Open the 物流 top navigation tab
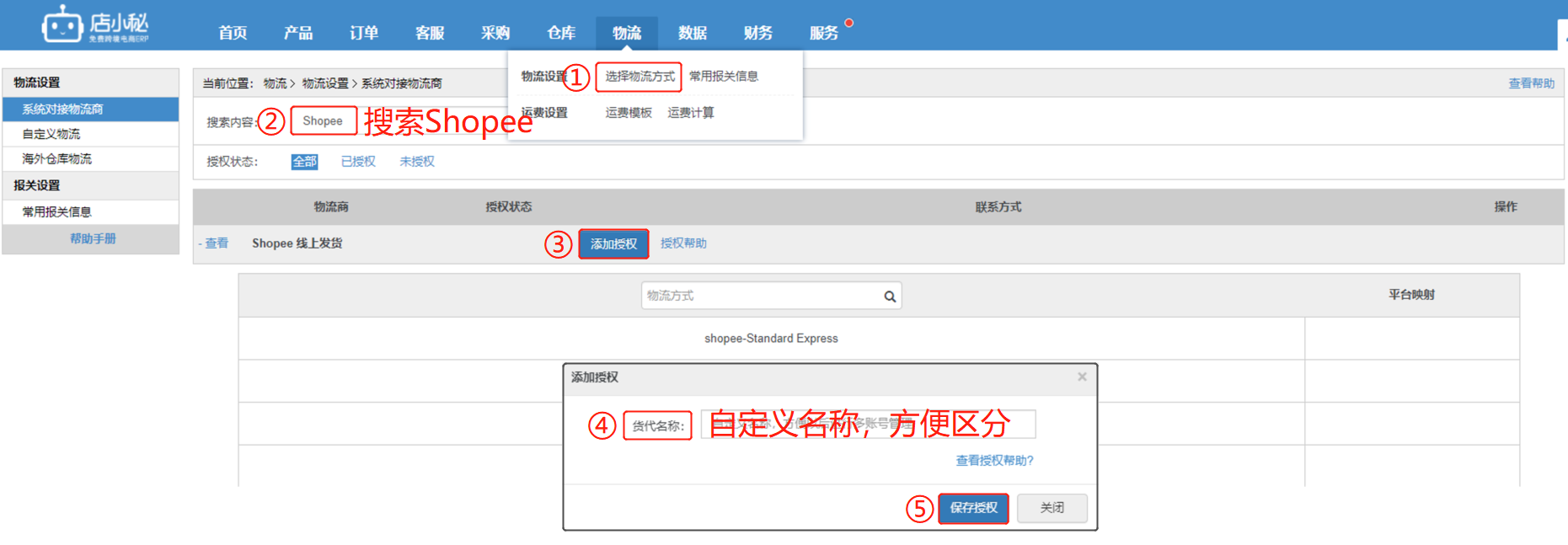1568x545 pixels. 627,33
